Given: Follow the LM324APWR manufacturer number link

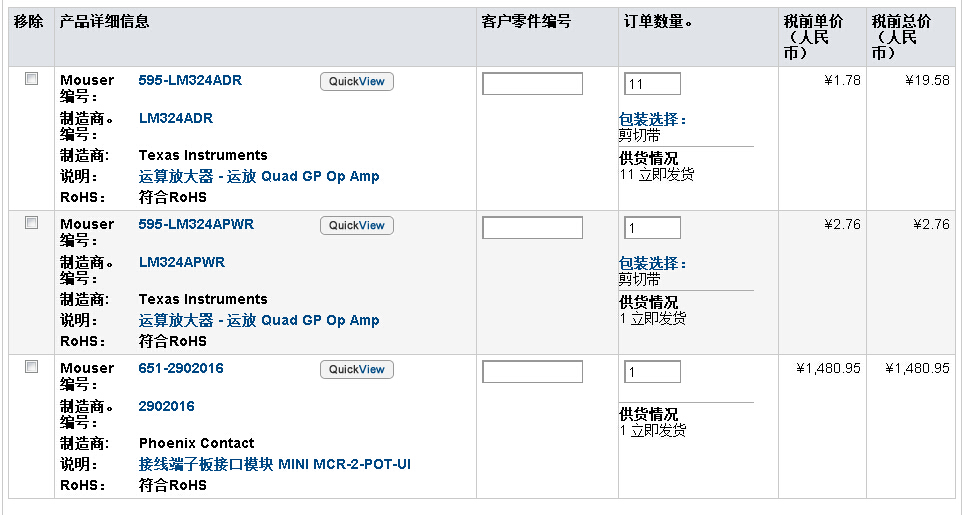Looking at the screenshot, I should [x=182, y=262].
